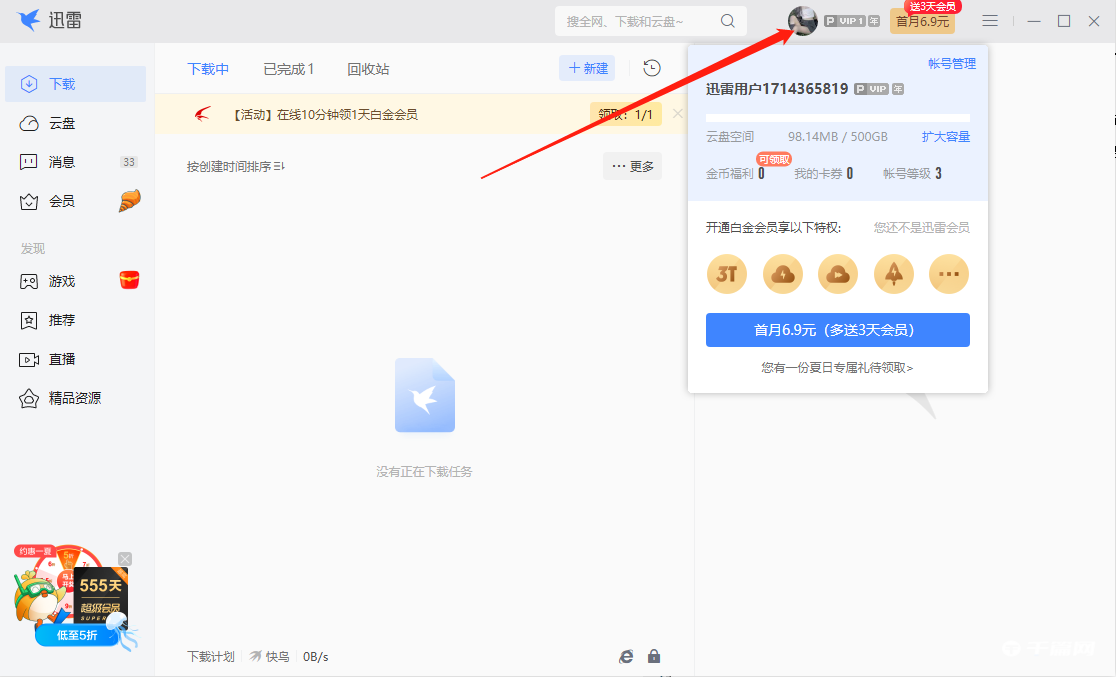The image size is (1116, 677).
Task: Switch to the 回收站 recycle bin tab
Action: pos(369,68)
